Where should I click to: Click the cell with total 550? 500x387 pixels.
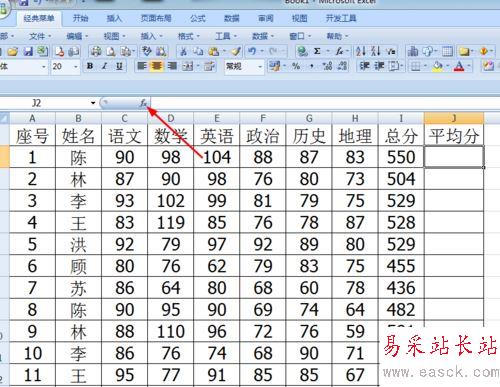pos(401,157)
